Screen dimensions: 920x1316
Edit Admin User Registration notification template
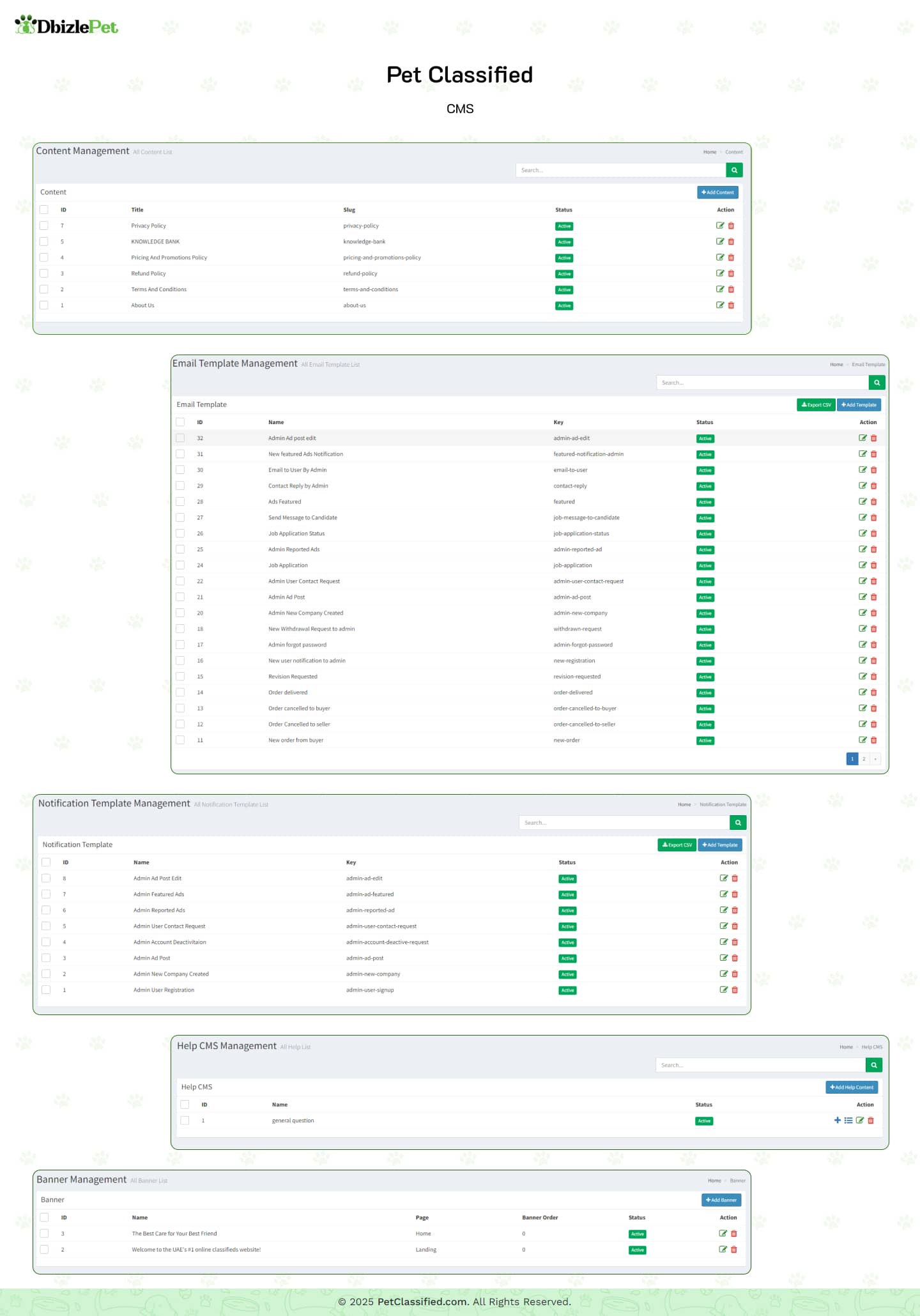[x=724, y=990]
